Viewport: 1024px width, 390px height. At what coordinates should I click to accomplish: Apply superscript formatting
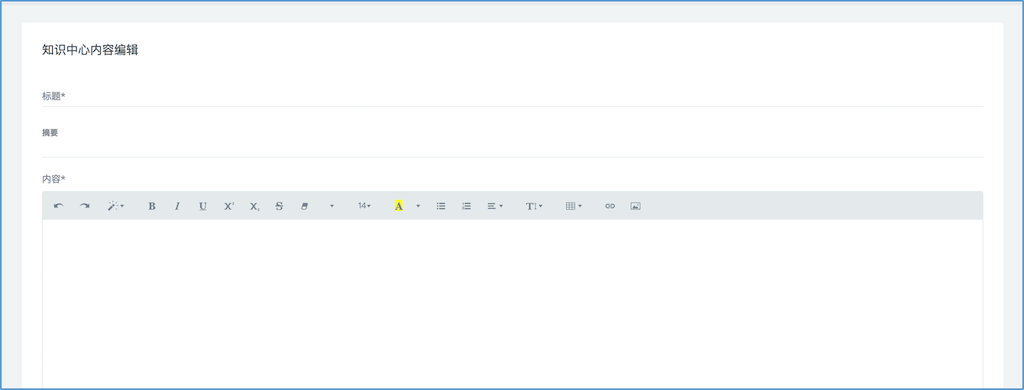(x=229, y=206)
